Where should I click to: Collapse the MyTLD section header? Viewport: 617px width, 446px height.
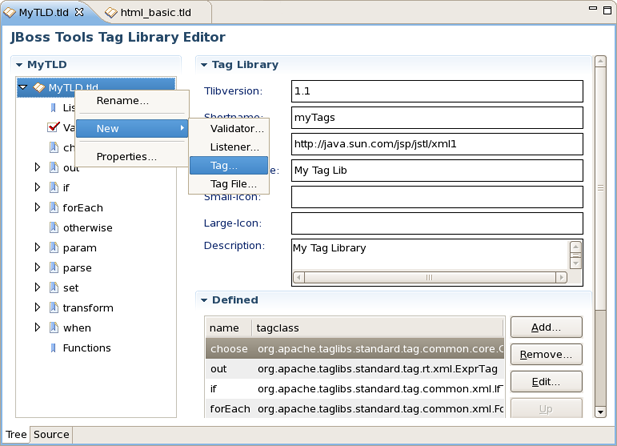click(x=19, y=65)
